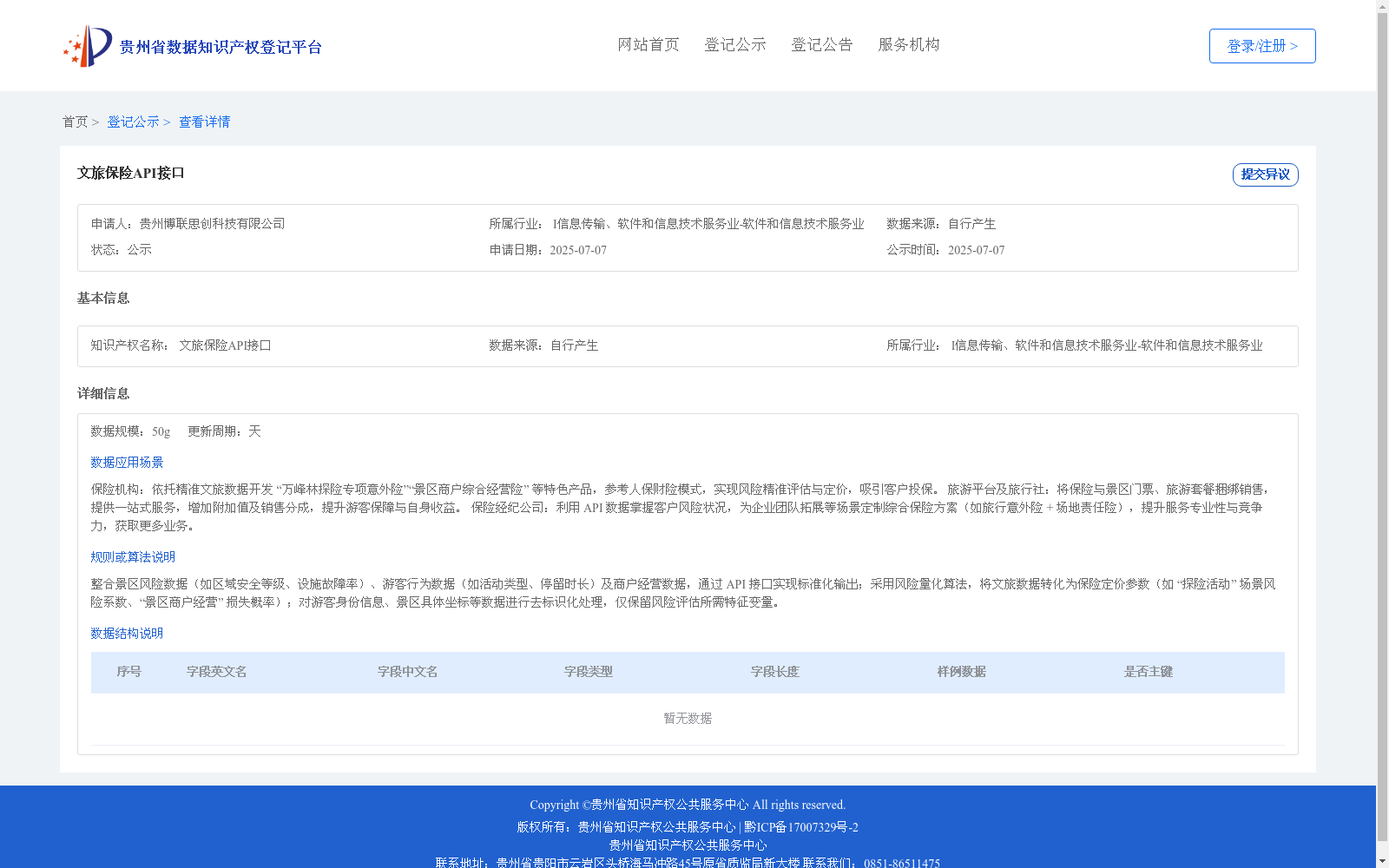1389x868 pixels.
Task: Click the 提交异议 button
Action: click(x=1266, y=174)
